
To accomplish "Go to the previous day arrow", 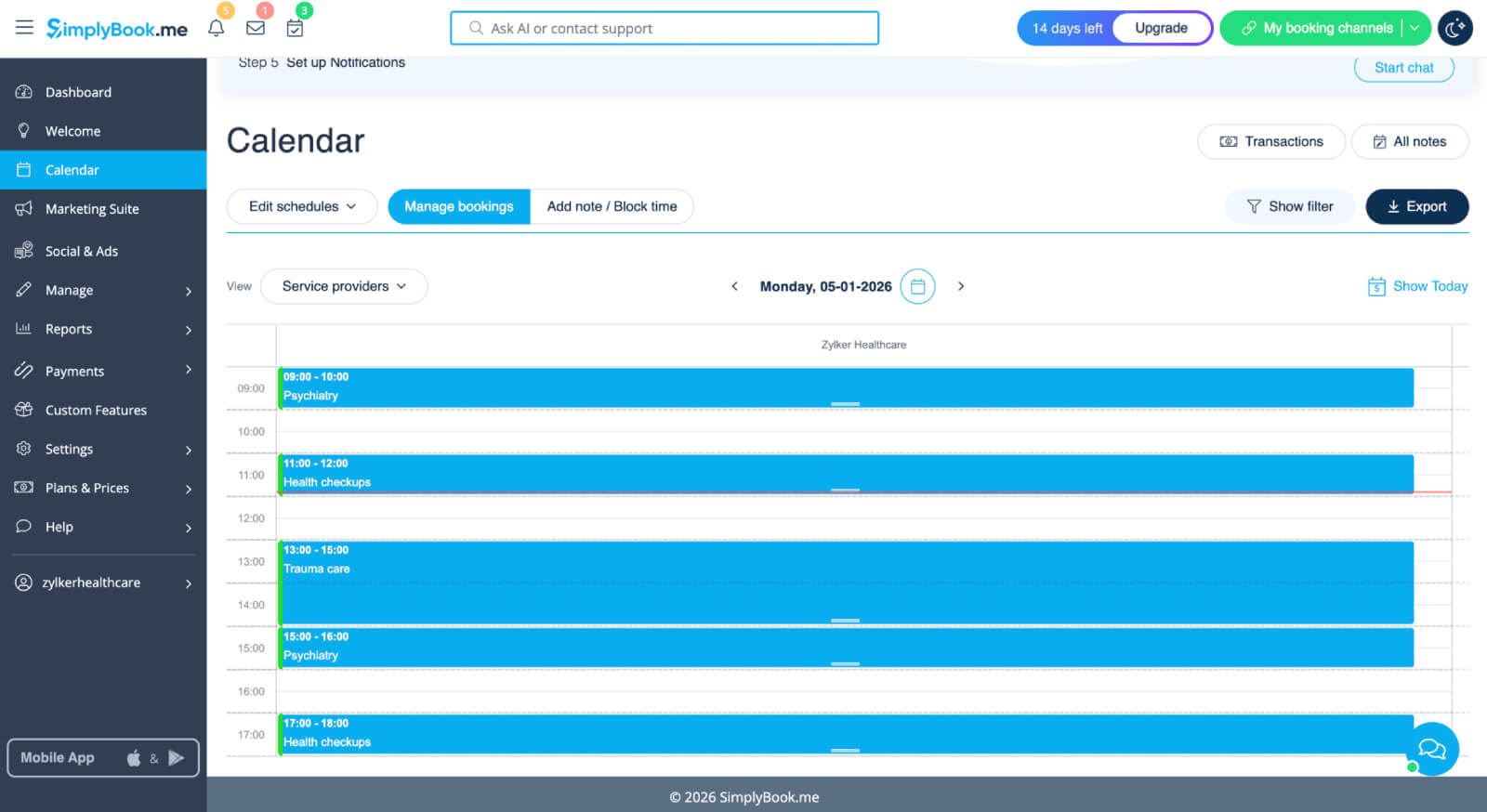I will coord(734,286).
